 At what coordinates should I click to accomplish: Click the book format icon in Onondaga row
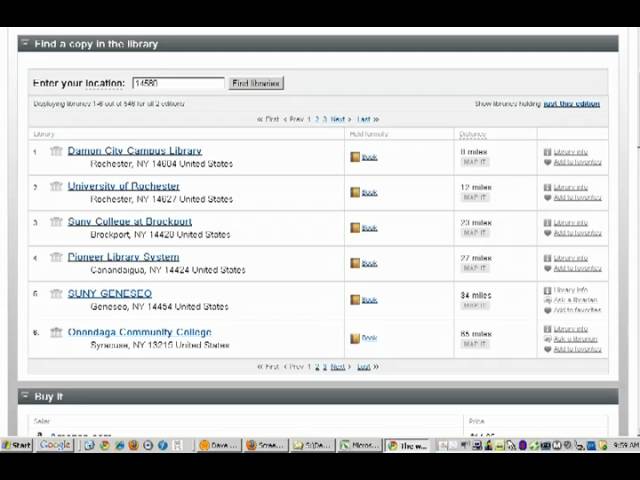[x=355, y=338]
